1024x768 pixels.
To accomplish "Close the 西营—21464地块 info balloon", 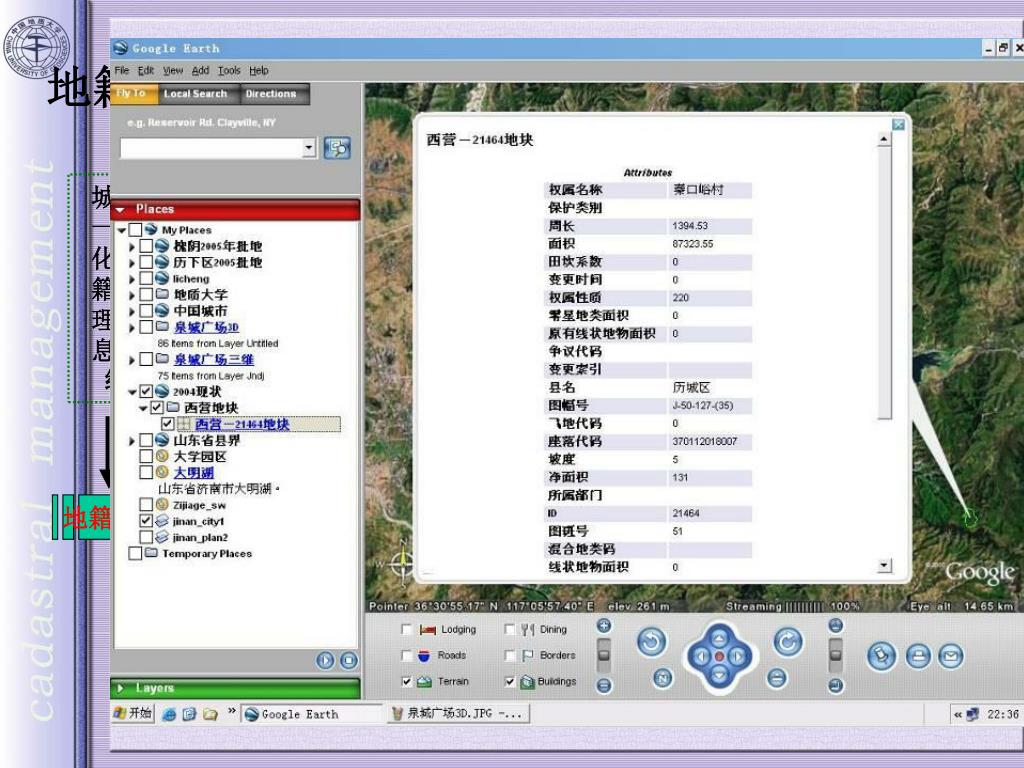I will (x=899, y=125).
